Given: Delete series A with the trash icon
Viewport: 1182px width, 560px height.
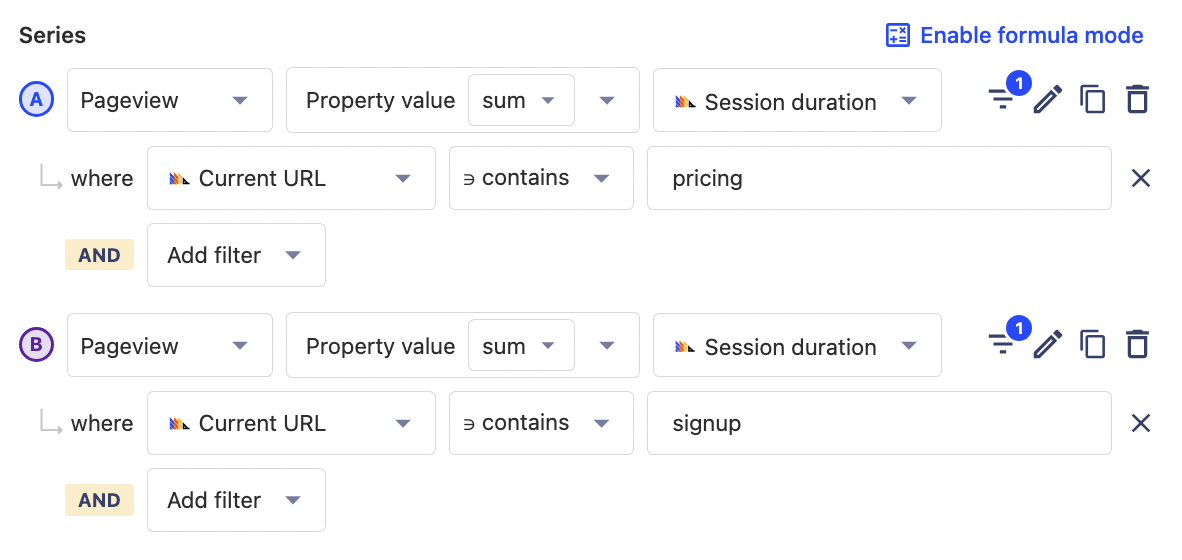Looking at the screenshot, I should point(1137,99).
